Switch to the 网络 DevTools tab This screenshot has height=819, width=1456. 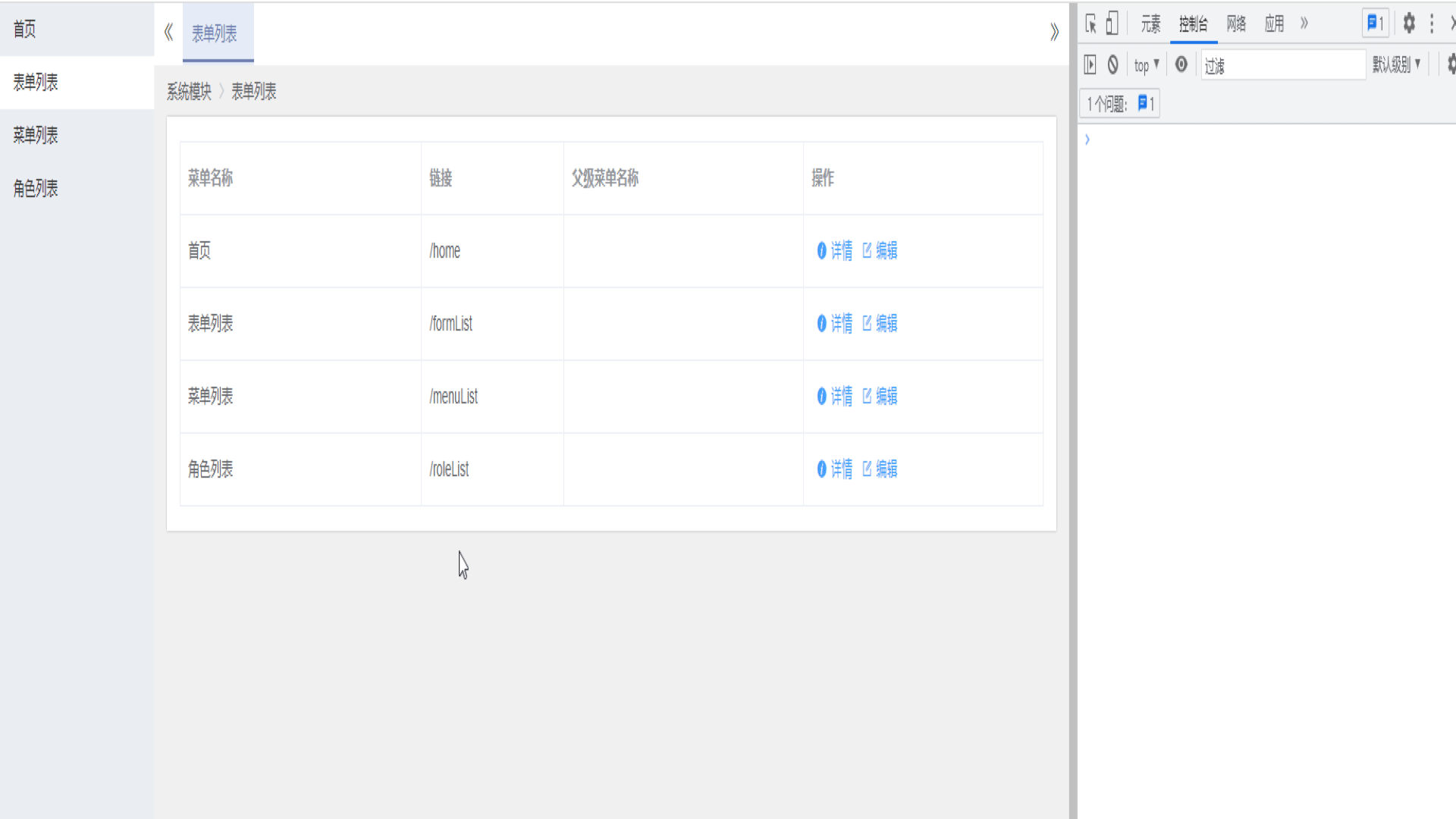[x=1236, y=24]
